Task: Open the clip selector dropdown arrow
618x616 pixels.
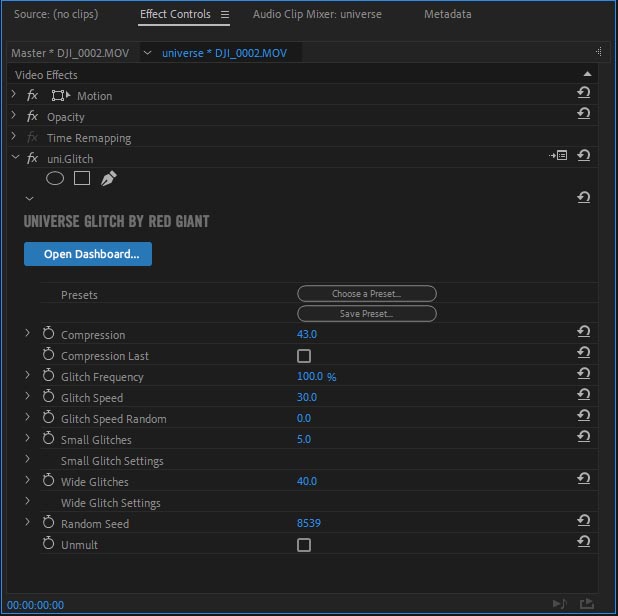Action: (x=147, y=52)
